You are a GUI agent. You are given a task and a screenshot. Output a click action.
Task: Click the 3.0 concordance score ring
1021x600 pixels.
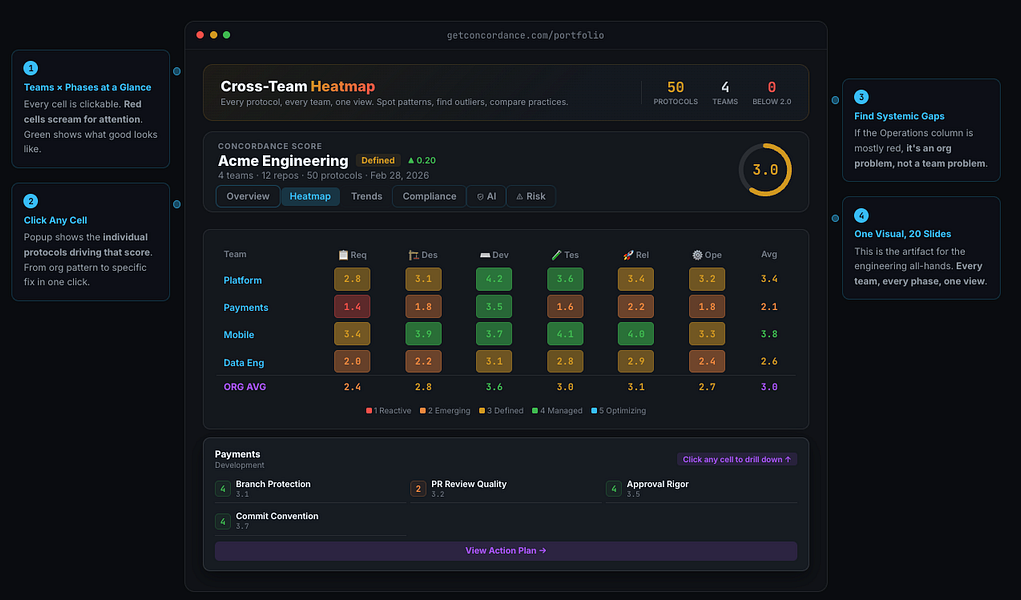click(x=765, y=170)
